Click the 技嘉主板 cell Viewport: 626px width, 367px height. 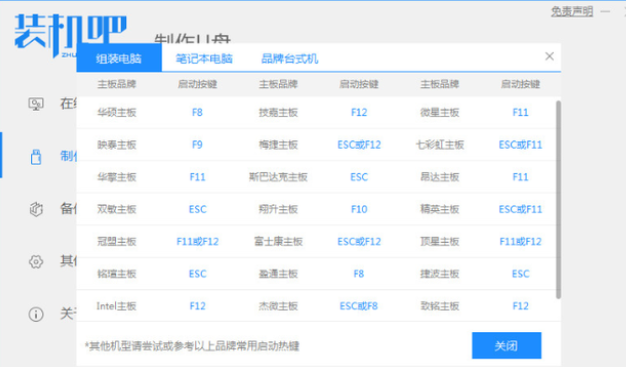278,113
